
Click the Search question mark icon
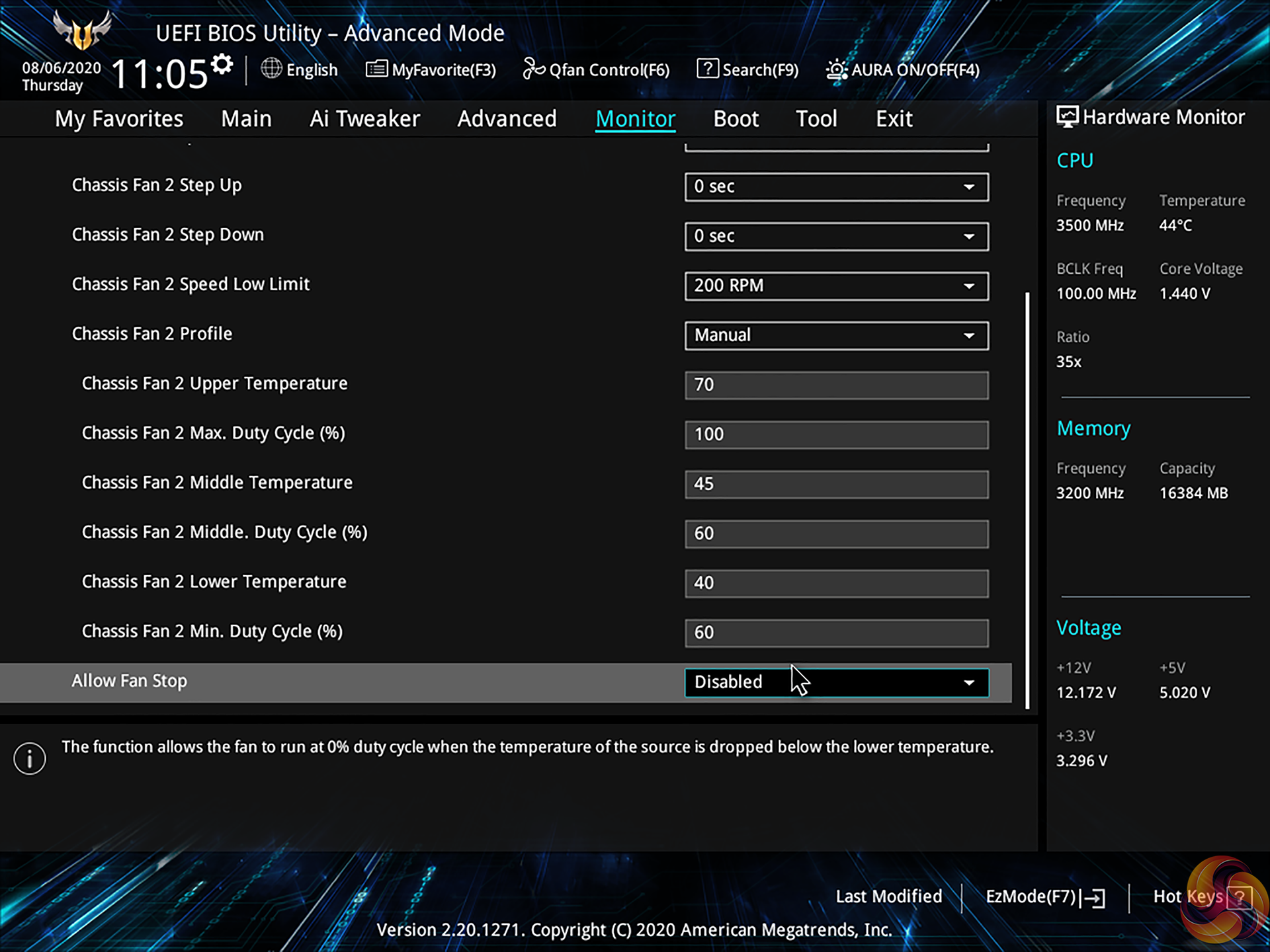click(x=707, y=69)
